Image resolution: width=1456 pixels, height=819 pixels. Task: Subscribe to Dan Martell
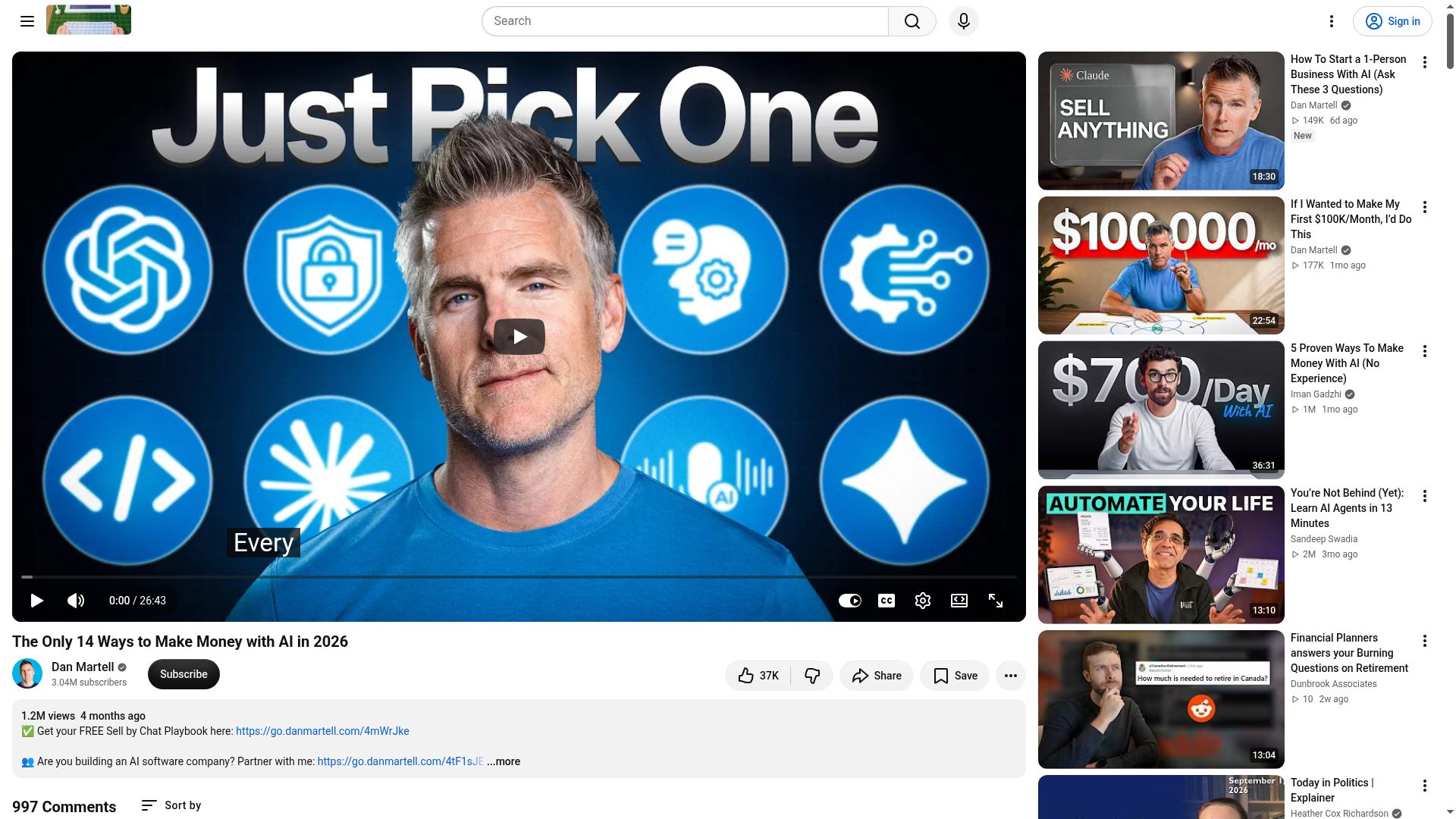click(184, 674)
